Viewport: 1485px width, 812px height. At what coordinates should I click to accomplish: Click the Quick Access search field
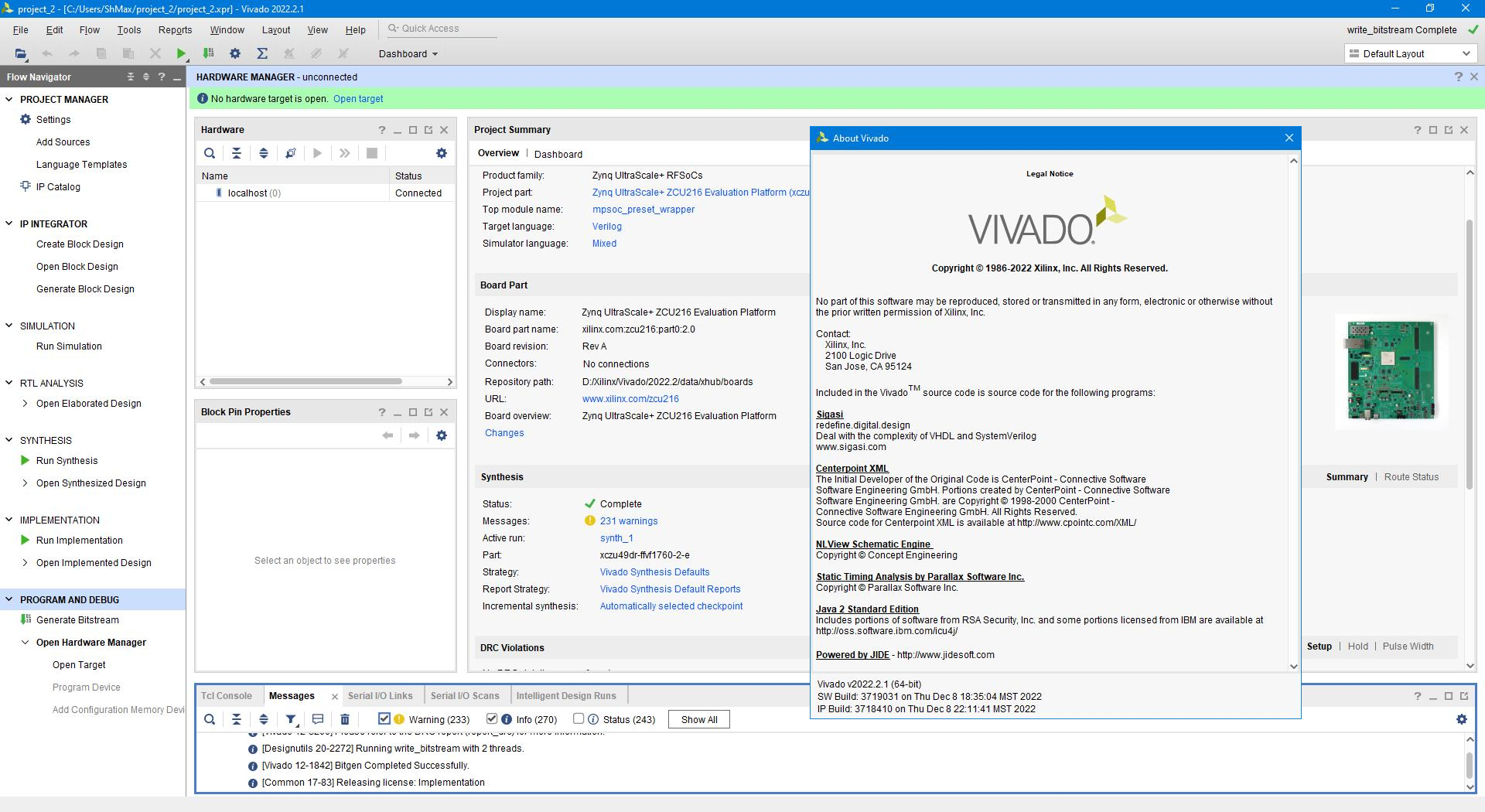(x=441, y=29)
